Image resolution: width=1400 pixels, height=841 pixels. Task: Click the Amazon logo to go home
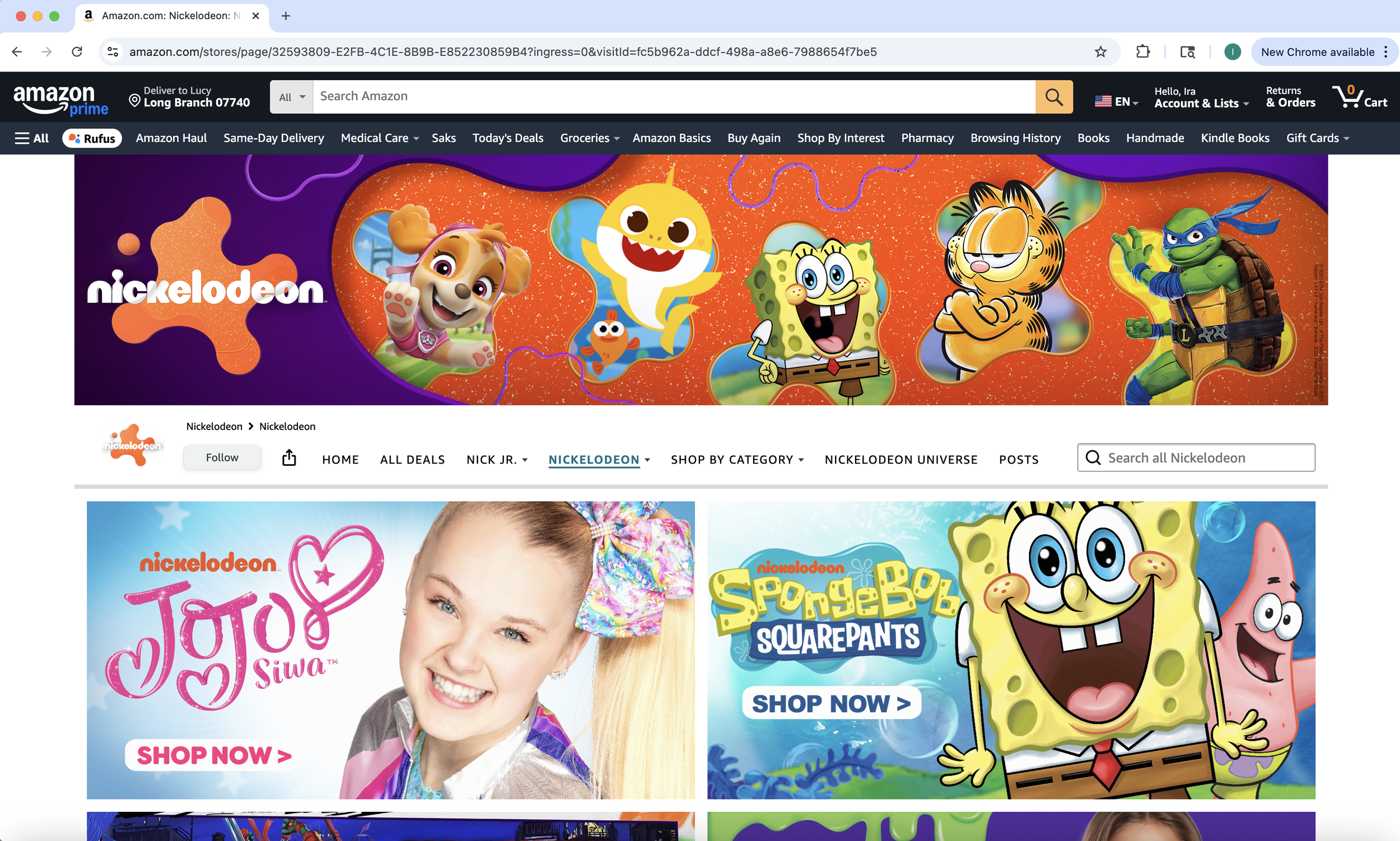62,96
